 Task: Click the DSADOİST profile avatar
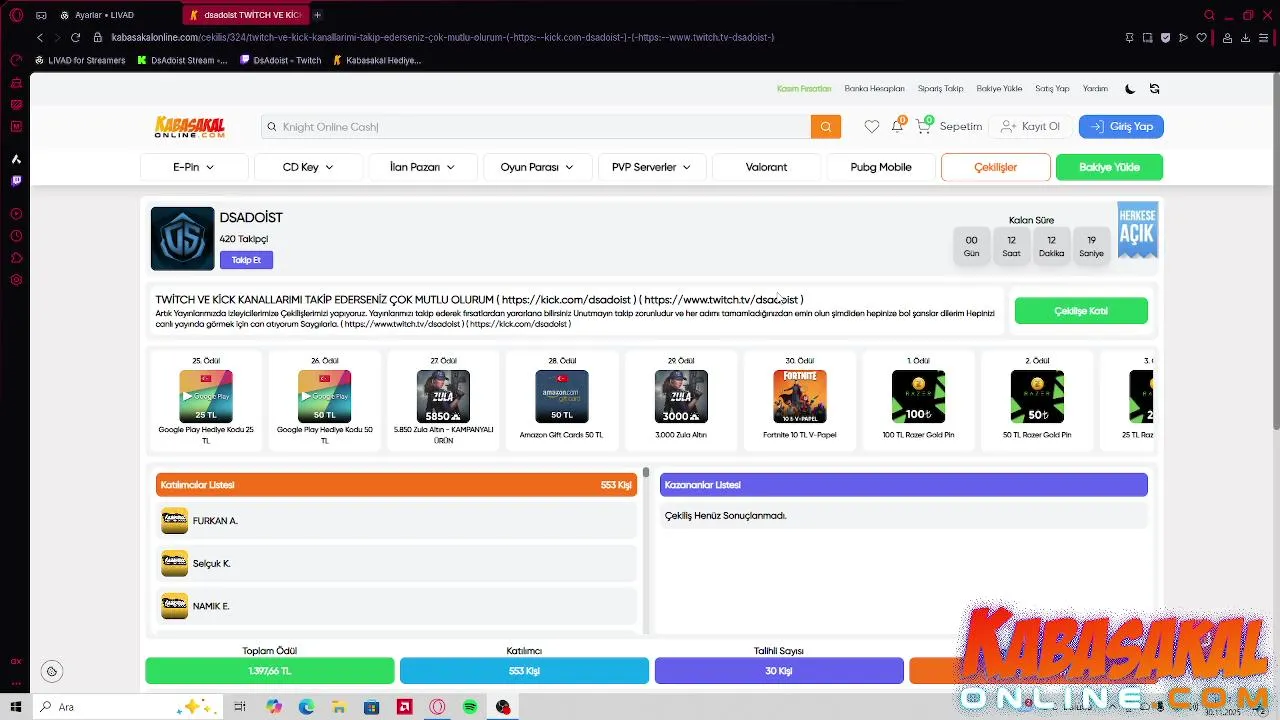pos(182,239)
